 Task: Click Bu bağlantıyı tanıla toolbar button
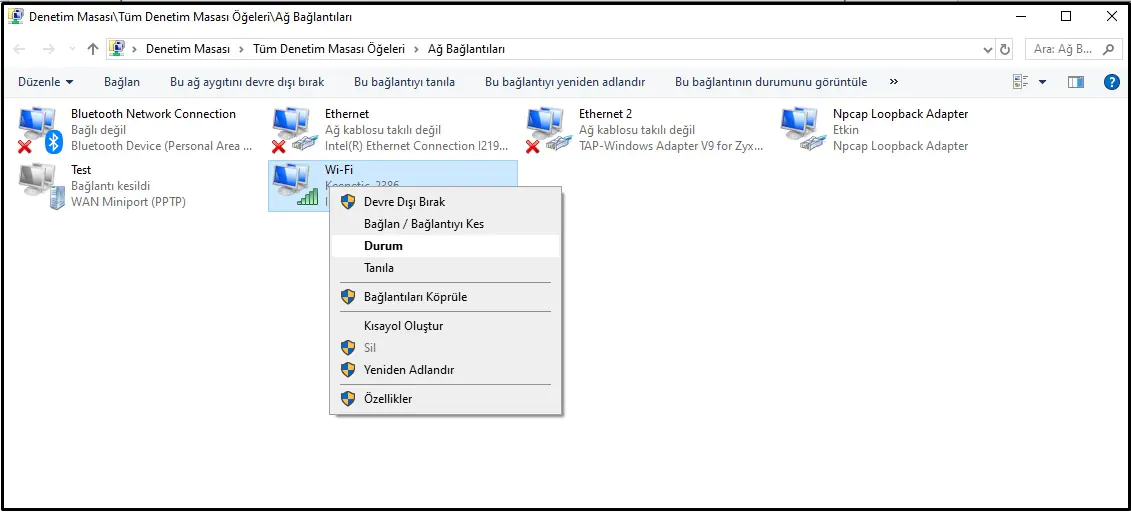(405, 82)
